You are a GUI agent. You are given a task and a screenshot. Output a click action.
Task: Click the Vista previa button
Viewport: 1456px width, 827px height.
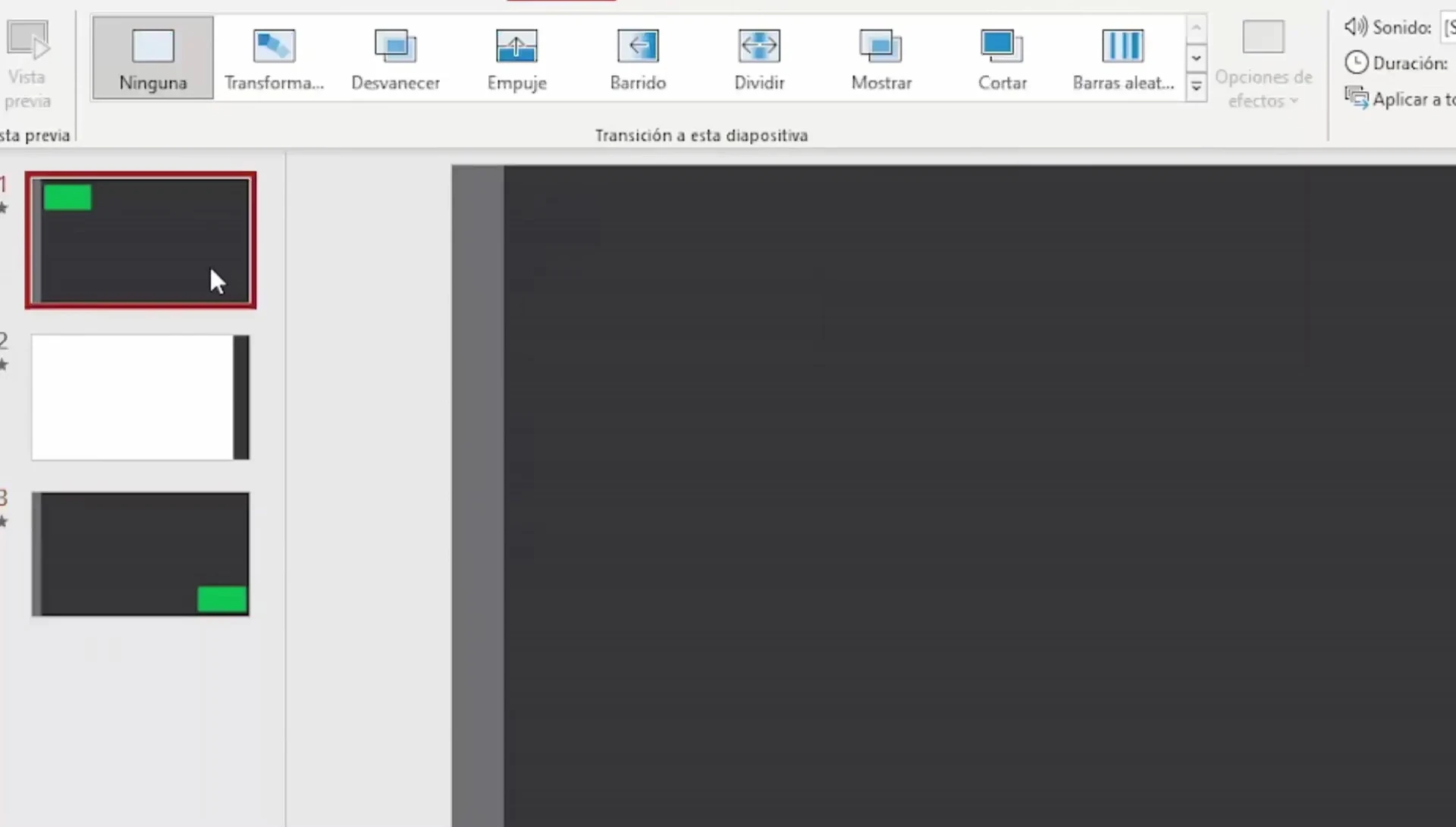click(27, 65)
